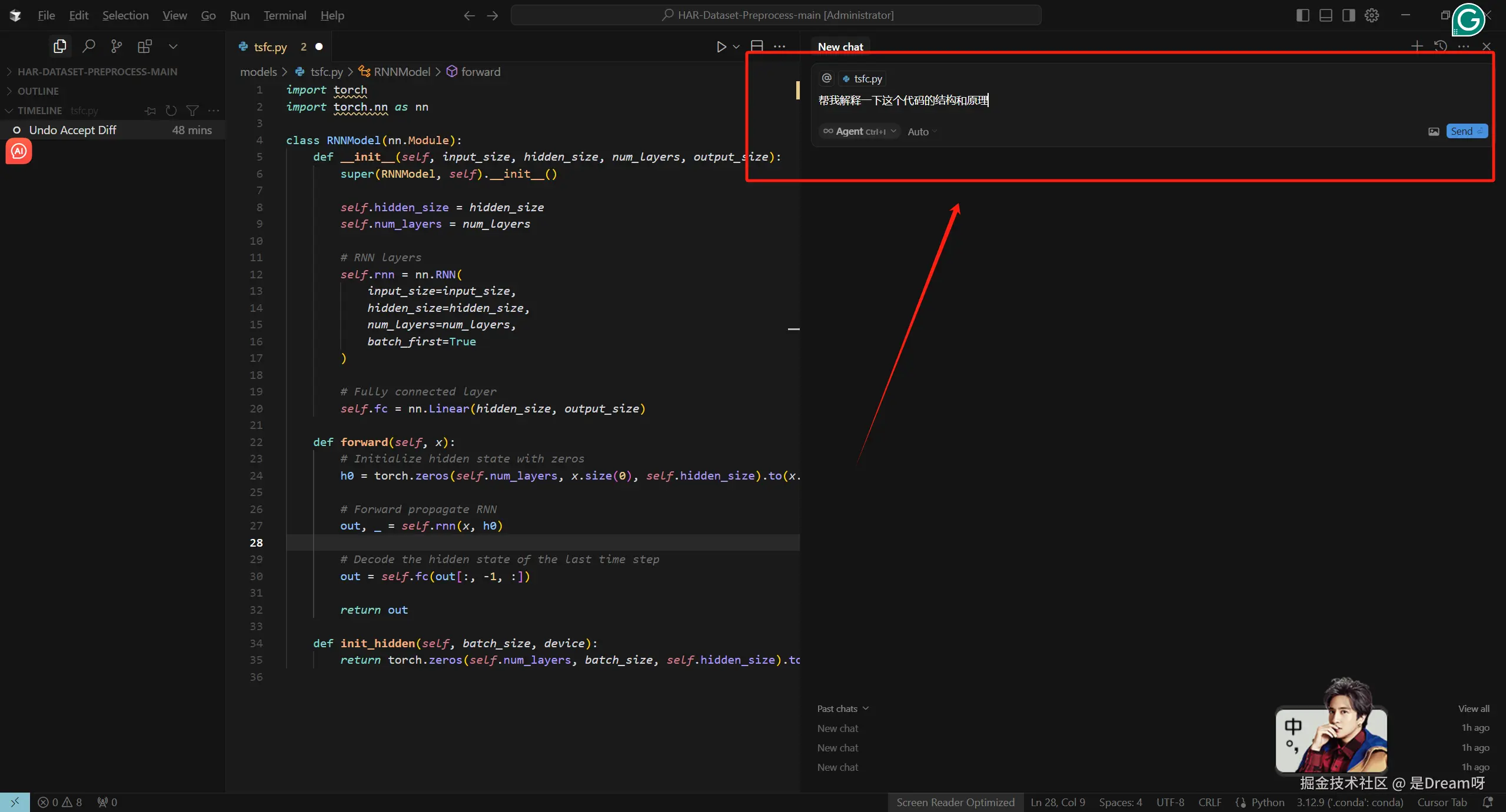Open the Source Control view icon
Viewport: 1506px width, 812px height.
coord(117,46)
